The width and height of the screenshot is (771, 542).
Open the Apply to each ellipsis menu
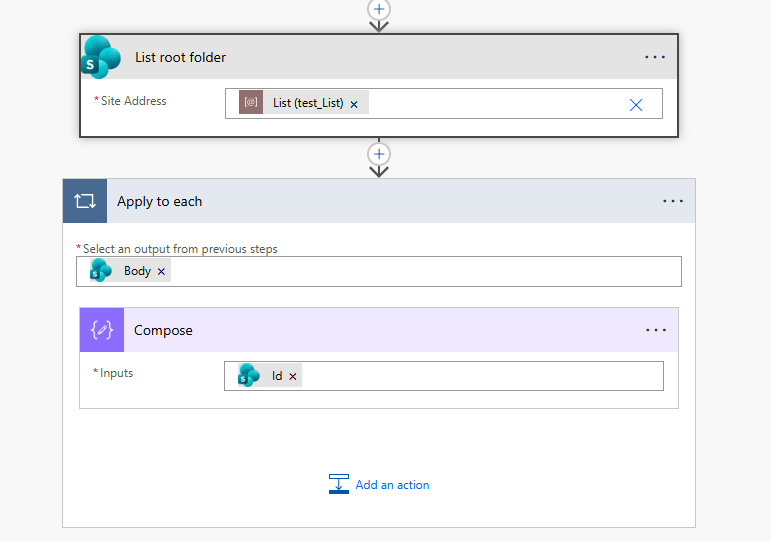(673, 201)
